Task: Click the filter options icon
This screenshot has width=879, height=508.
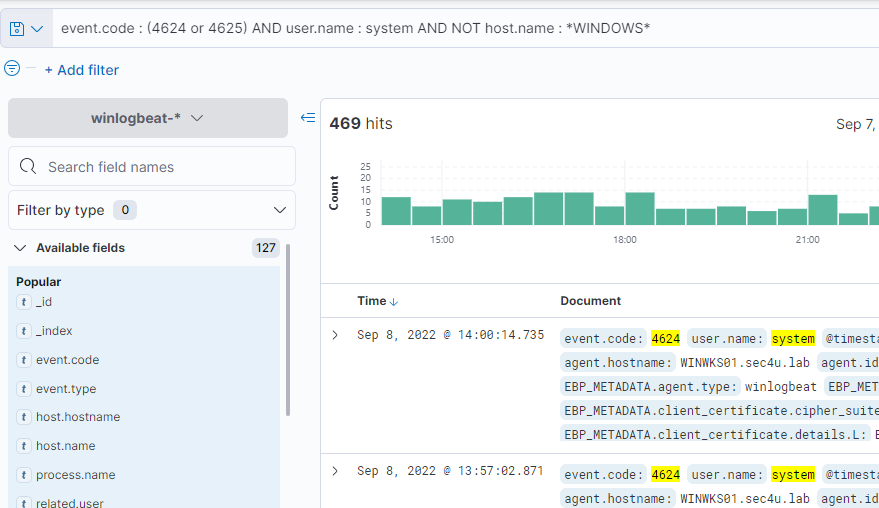Action: (12, 69)
